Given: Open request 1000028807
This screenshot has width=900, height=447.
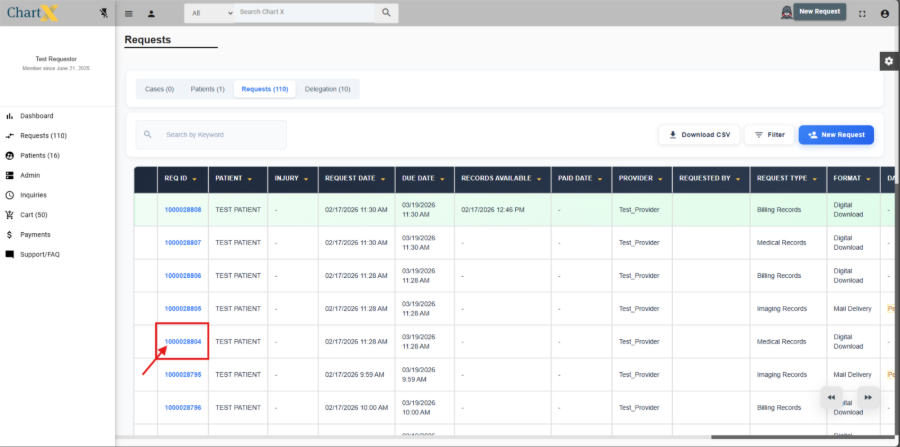Looking at the screenshot, I should 183,243.
